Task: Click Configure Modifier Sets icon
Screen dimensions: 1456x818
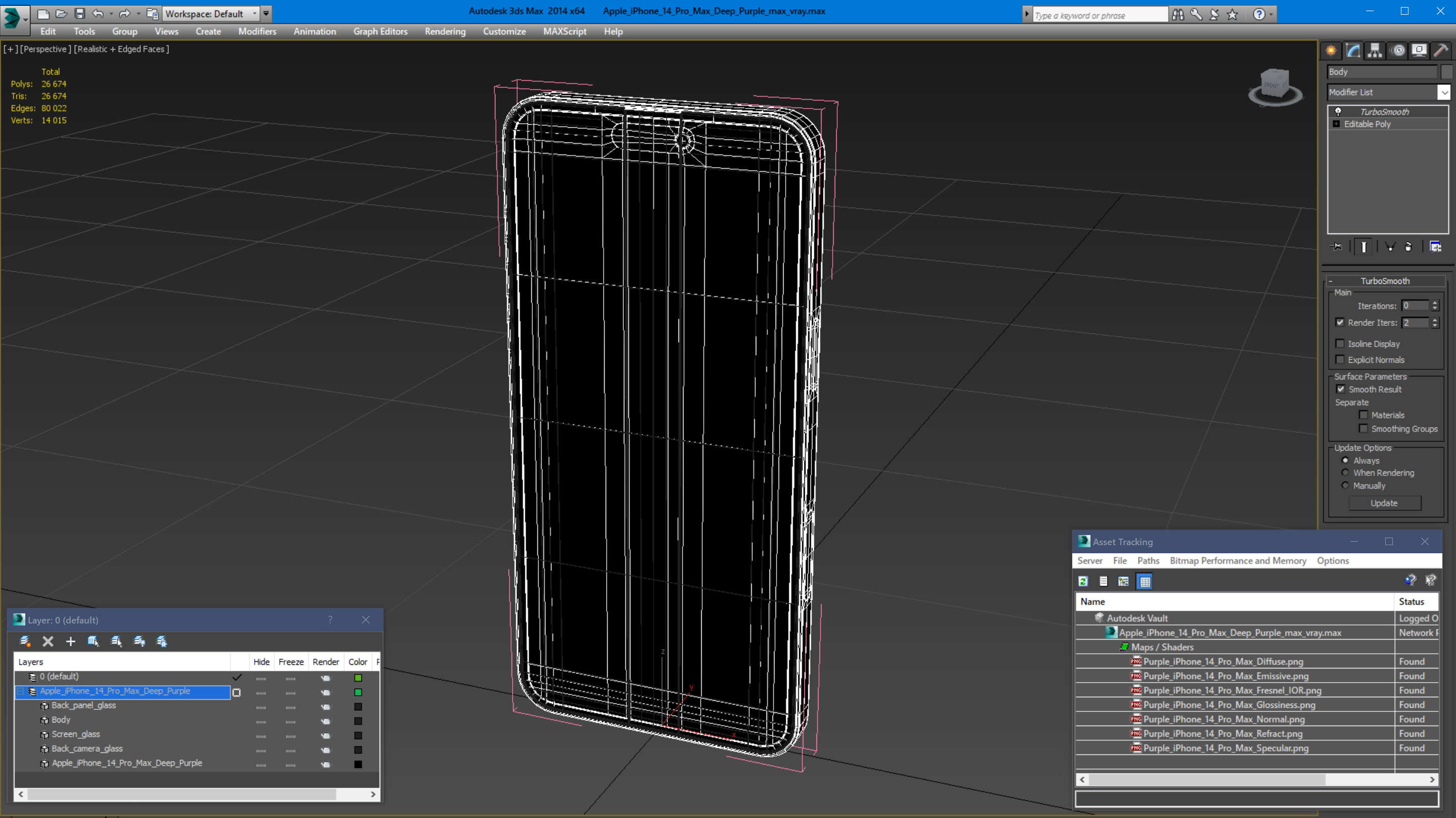Action: click(x=1436, y=247)
